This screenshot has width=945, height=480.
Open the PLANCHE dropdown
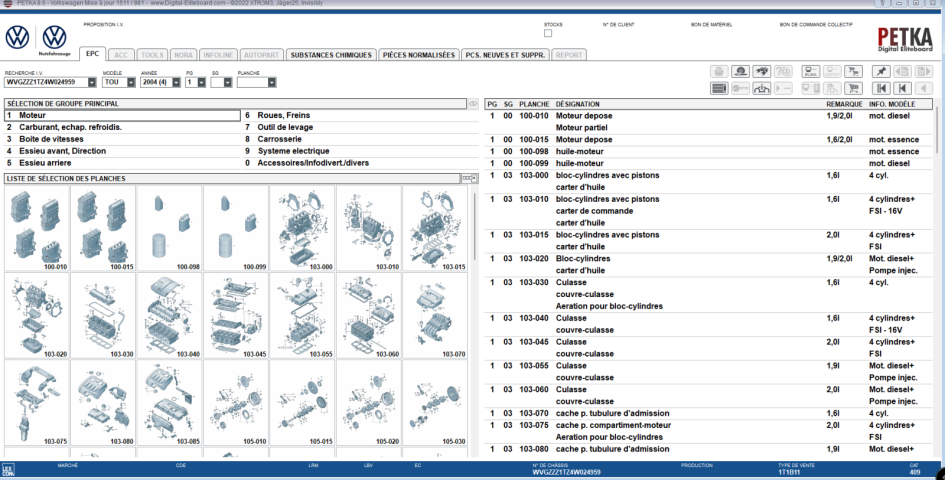272,83
